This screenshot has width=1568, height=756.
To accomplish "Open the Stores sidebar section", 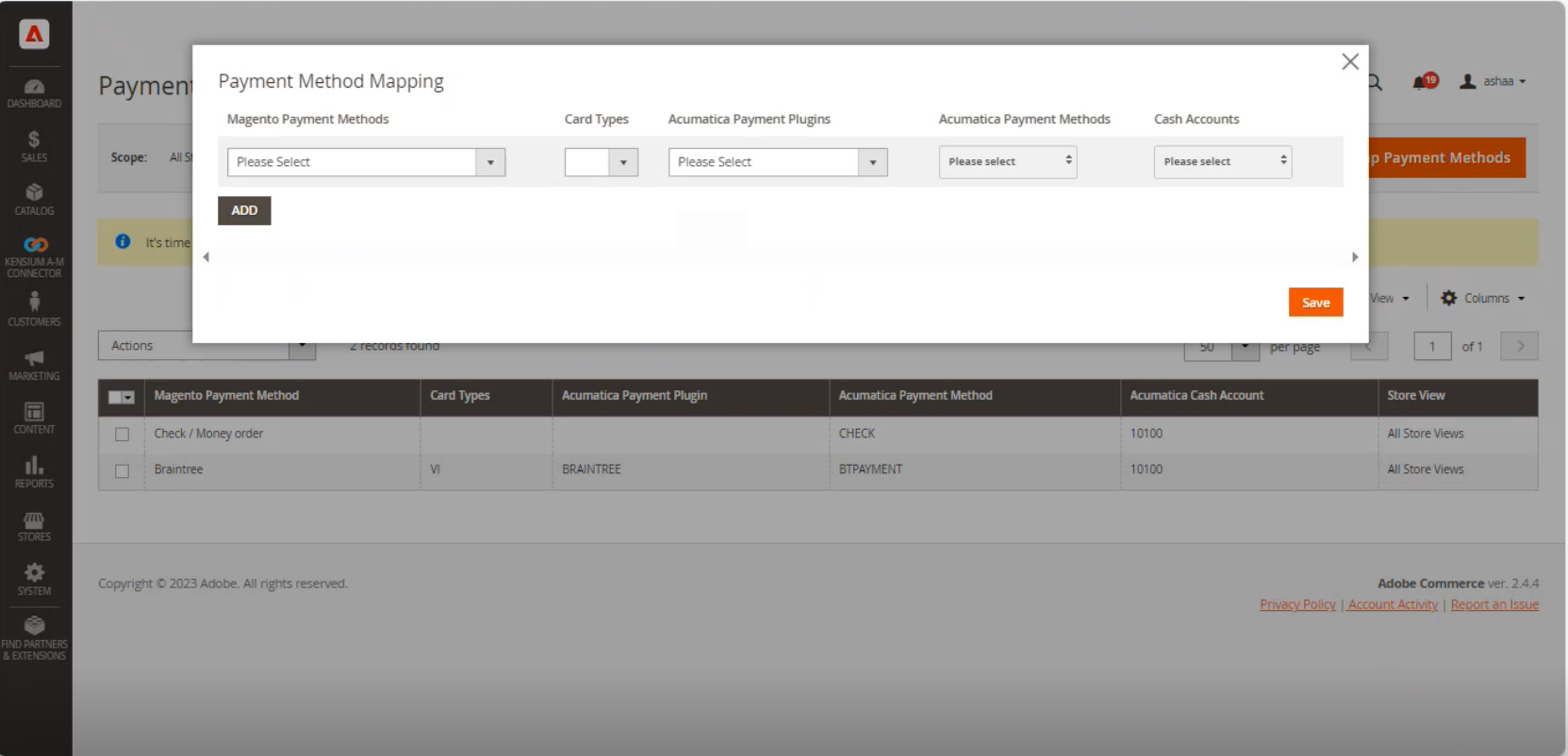I will 34,526.
